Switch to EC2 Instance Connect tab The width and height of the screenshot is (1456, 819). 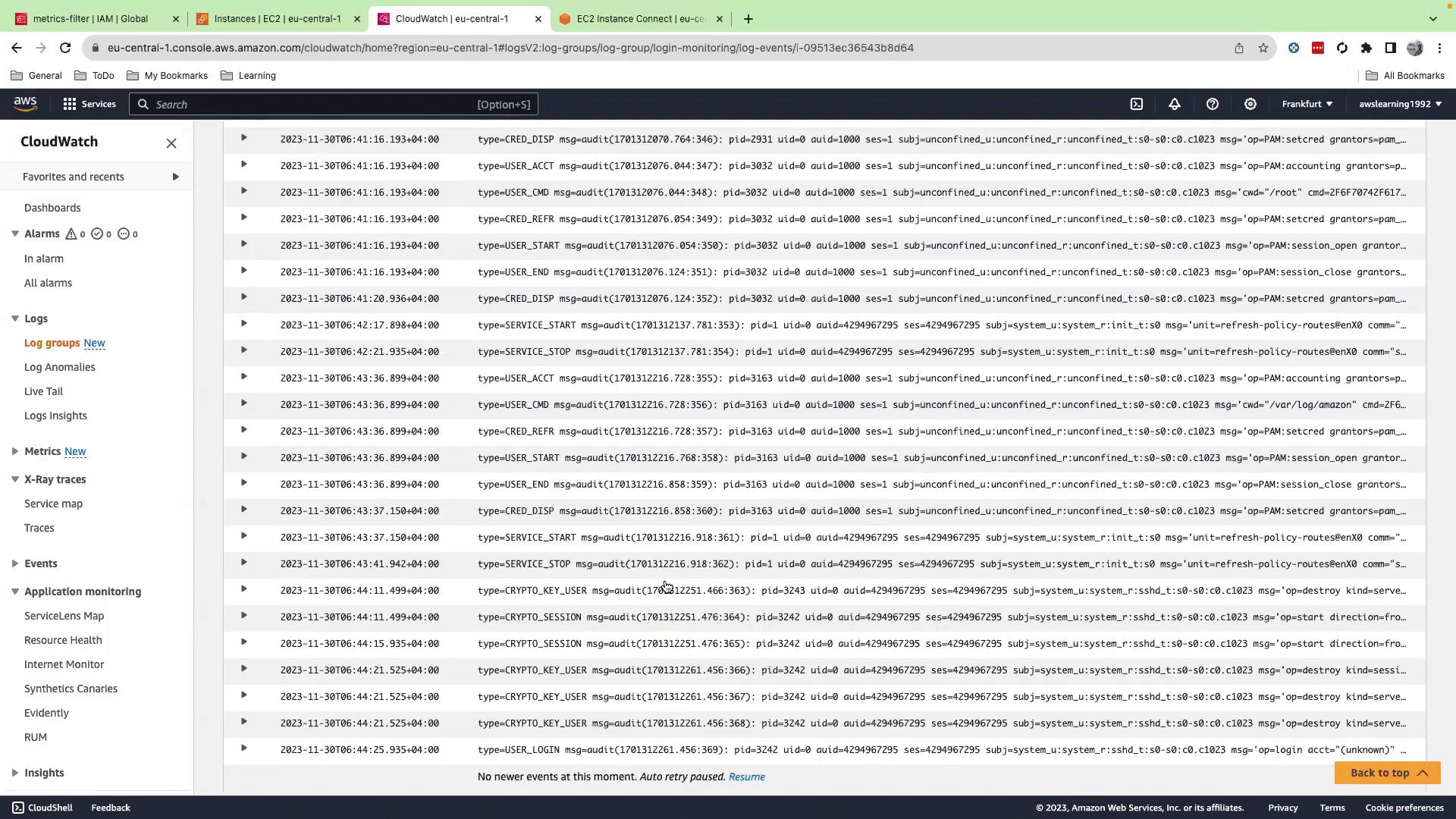tap(639, 19)
